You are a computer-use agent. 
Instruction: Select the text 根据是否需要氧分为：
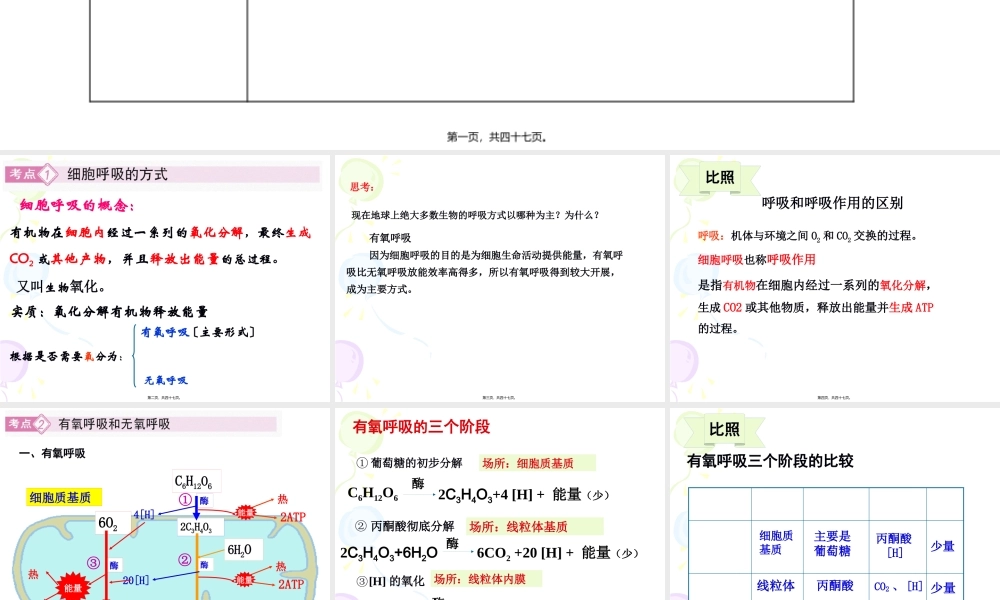pyautogui.click(x=66, y=356)
